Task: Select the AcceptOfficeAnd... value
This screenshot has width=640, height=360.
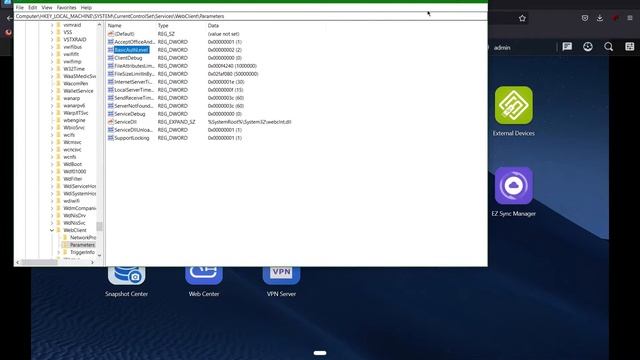Action: pyautogui.click(x=134, y=42)
